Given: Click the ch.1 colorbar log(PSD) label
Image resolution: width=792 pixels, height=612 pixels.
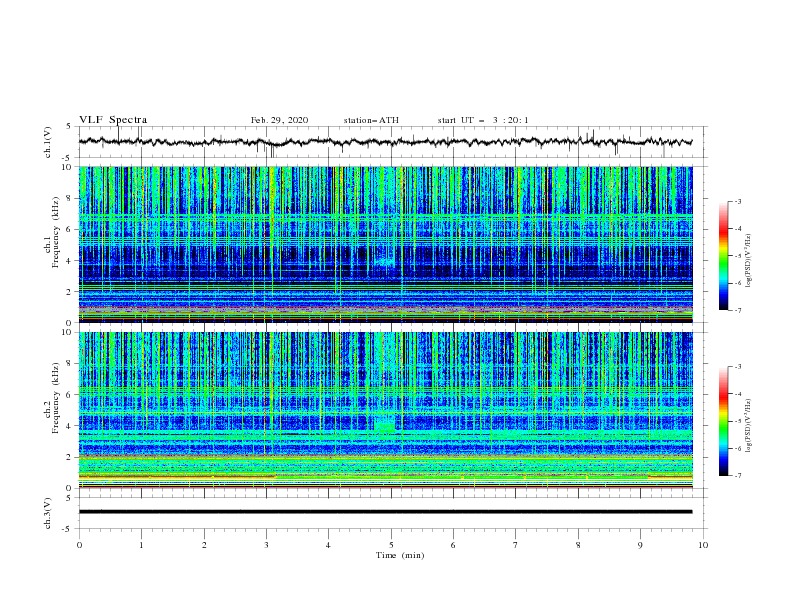Looking at the screenshot, I should pos(748,261).
